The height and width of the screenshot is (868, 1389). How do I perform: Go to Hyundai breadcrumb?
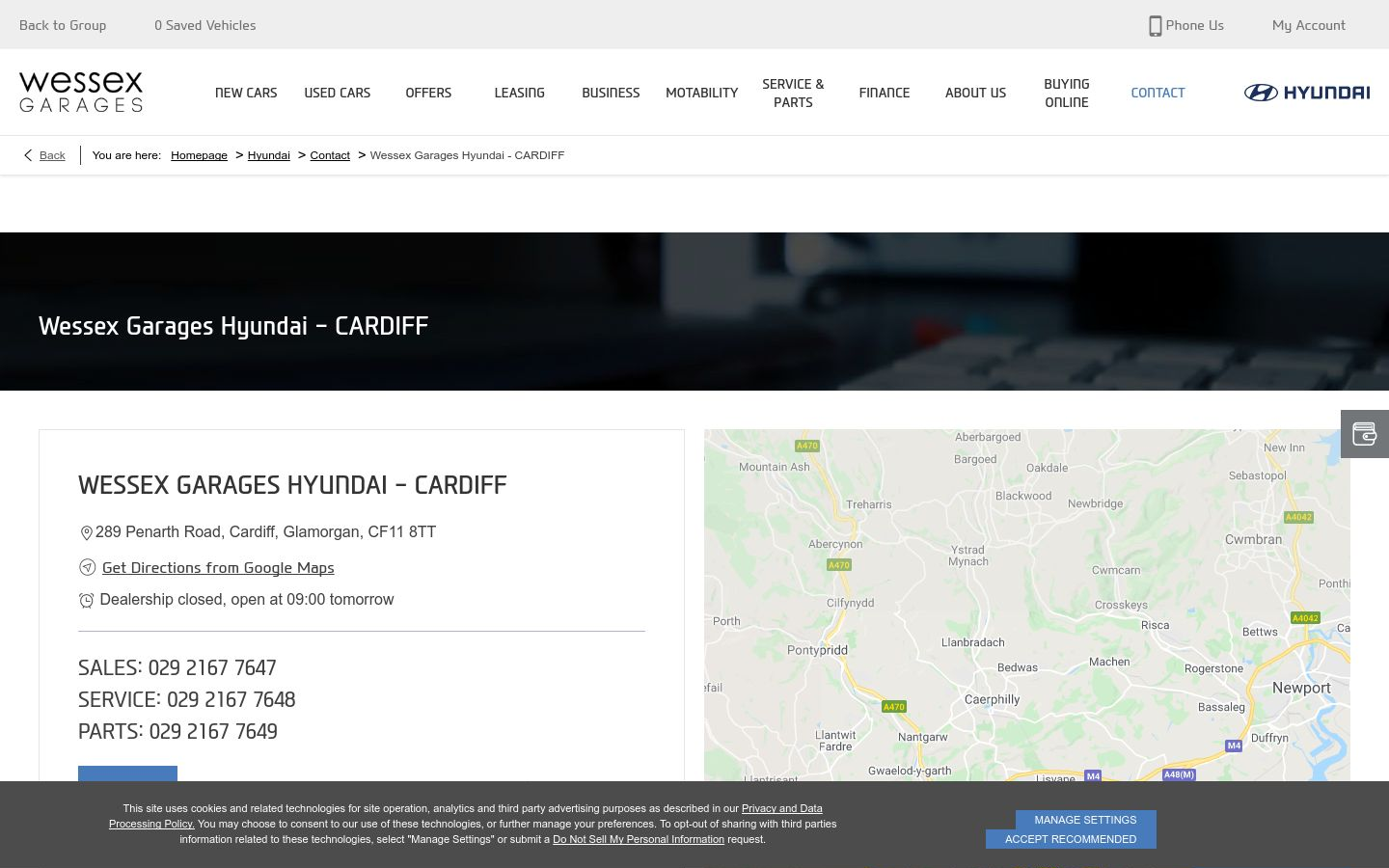(x=268, y=155)
